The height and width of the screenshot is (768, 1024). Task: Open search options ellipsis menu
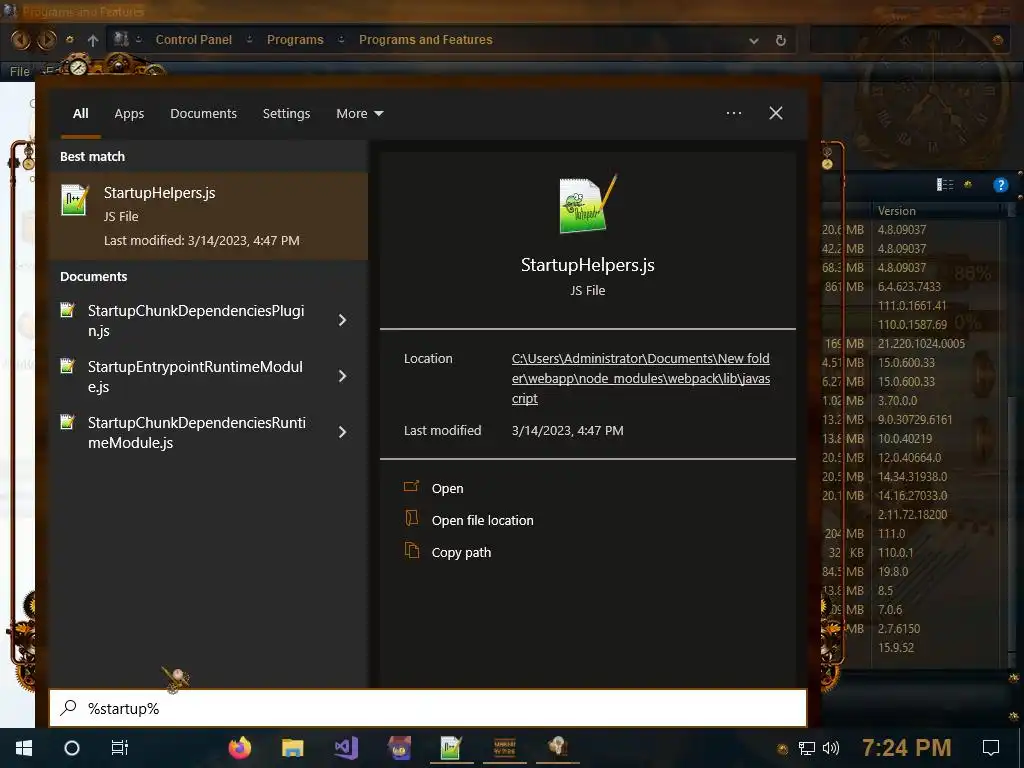[x=734, y=113]
